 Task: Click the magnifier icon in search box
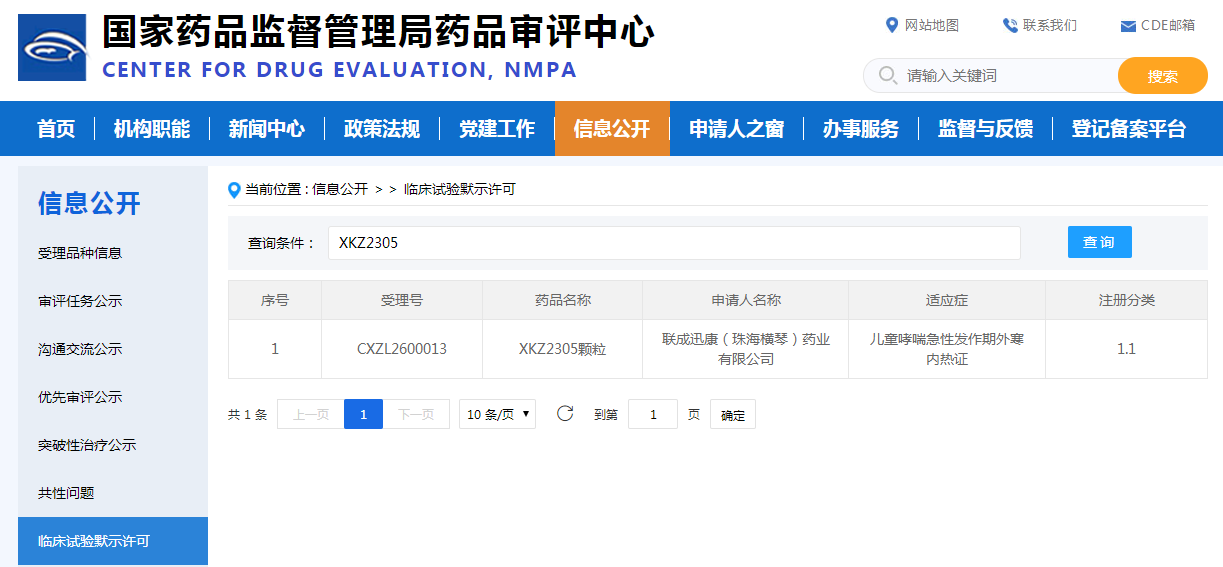point(886,76)
